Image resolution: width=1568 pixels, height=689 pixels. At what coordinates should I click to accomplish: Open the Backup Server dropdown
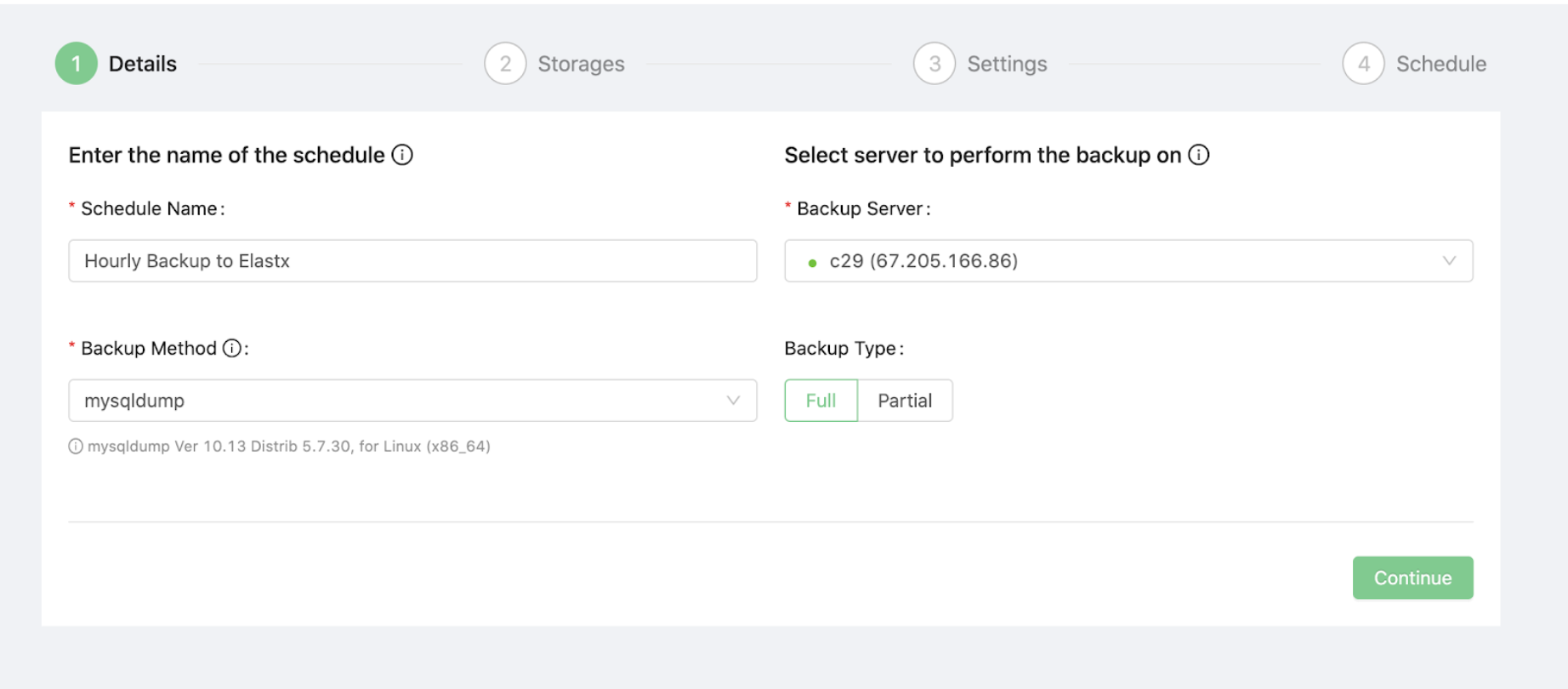[x=1128, y=261]
